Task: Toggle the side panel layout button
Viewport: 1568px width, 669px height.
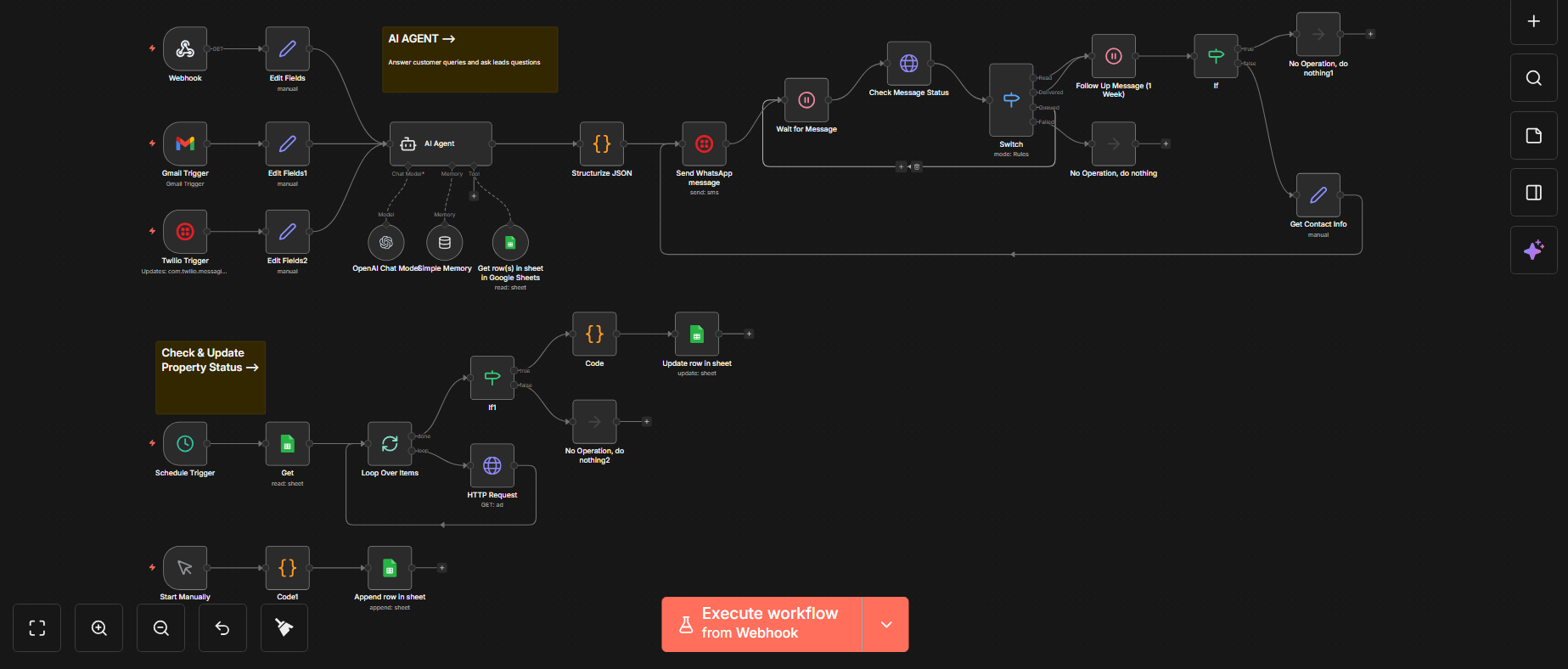Action: [1533, 193]
